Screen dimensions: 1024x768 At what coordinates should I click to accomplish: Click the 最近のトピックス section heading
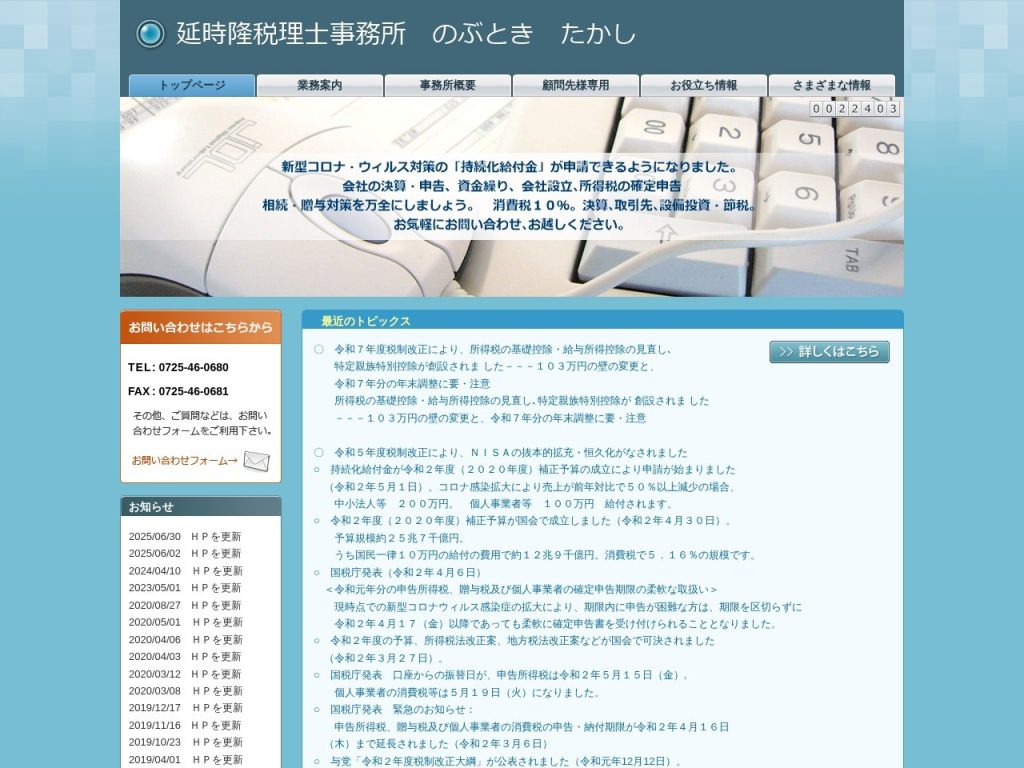(366, 321)
